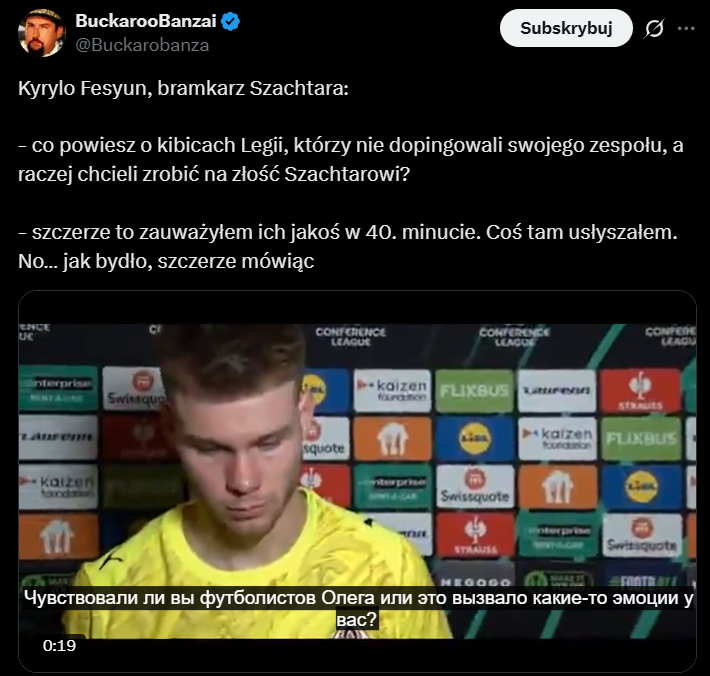Open the BuckarooBanzai profile avatar
710x676 pixels.
(x=41, y=33)
